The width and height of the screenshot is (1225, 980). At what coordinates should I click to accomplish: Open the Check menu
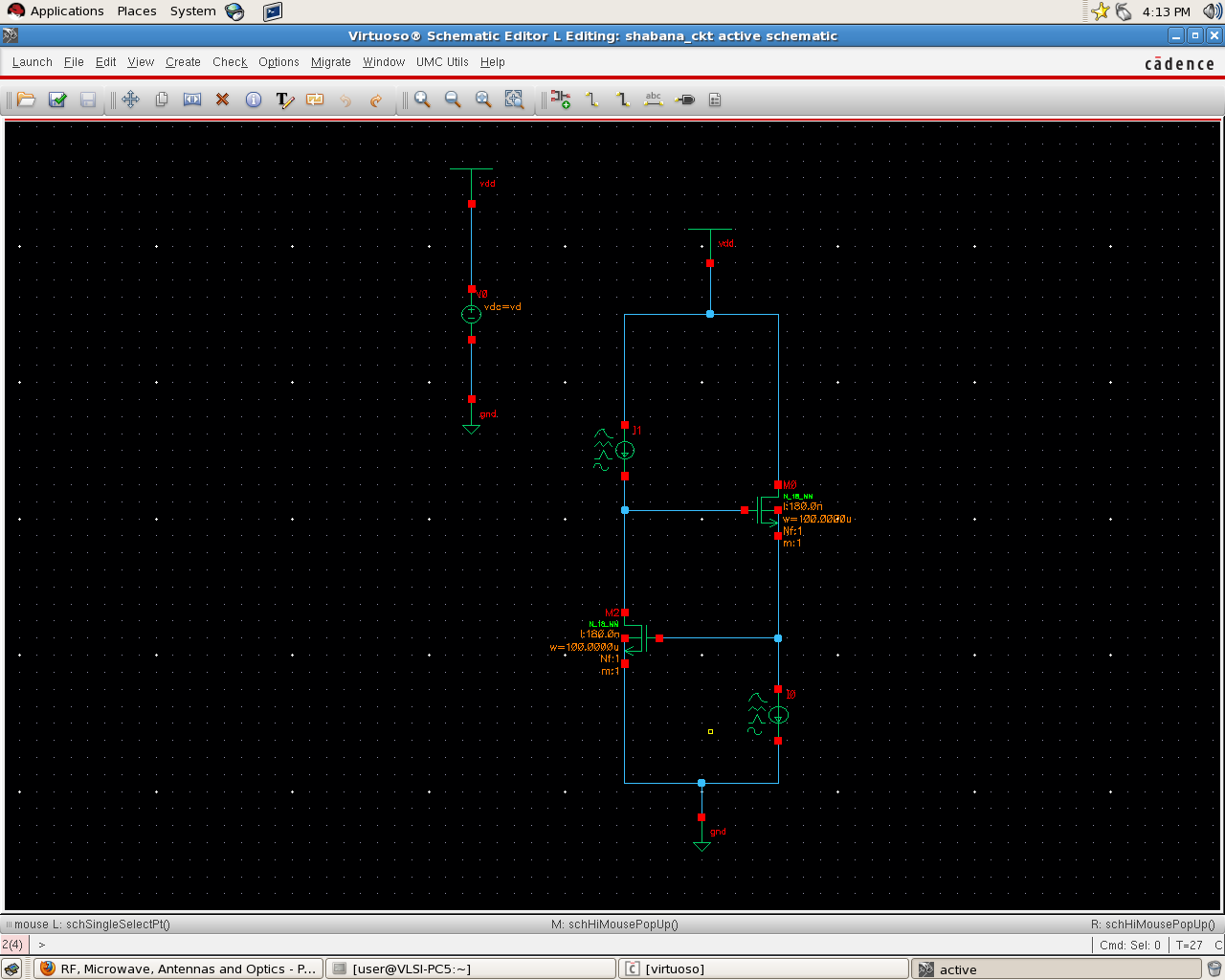point(230,62)
